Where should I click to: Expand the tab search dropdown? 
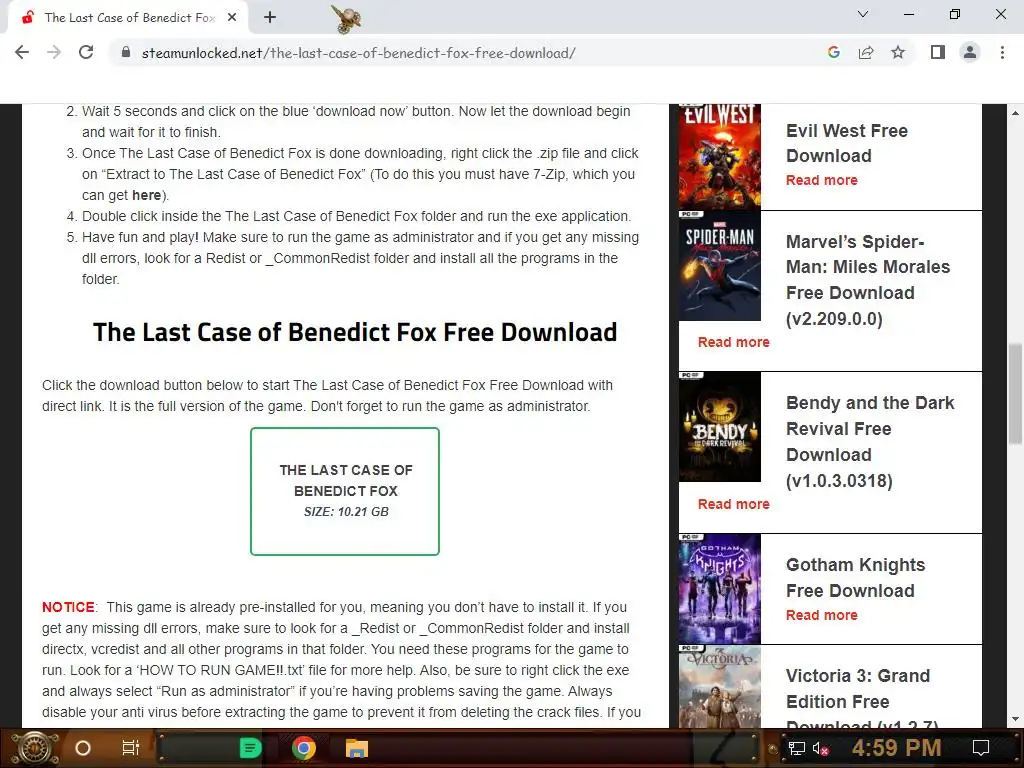(x=863, y=14)
